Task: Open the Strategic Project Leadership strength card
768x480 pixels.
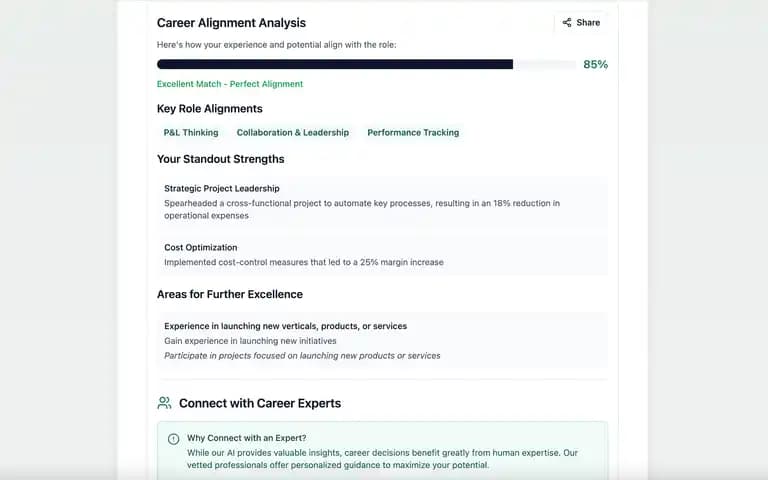Action: click(383, 202)
